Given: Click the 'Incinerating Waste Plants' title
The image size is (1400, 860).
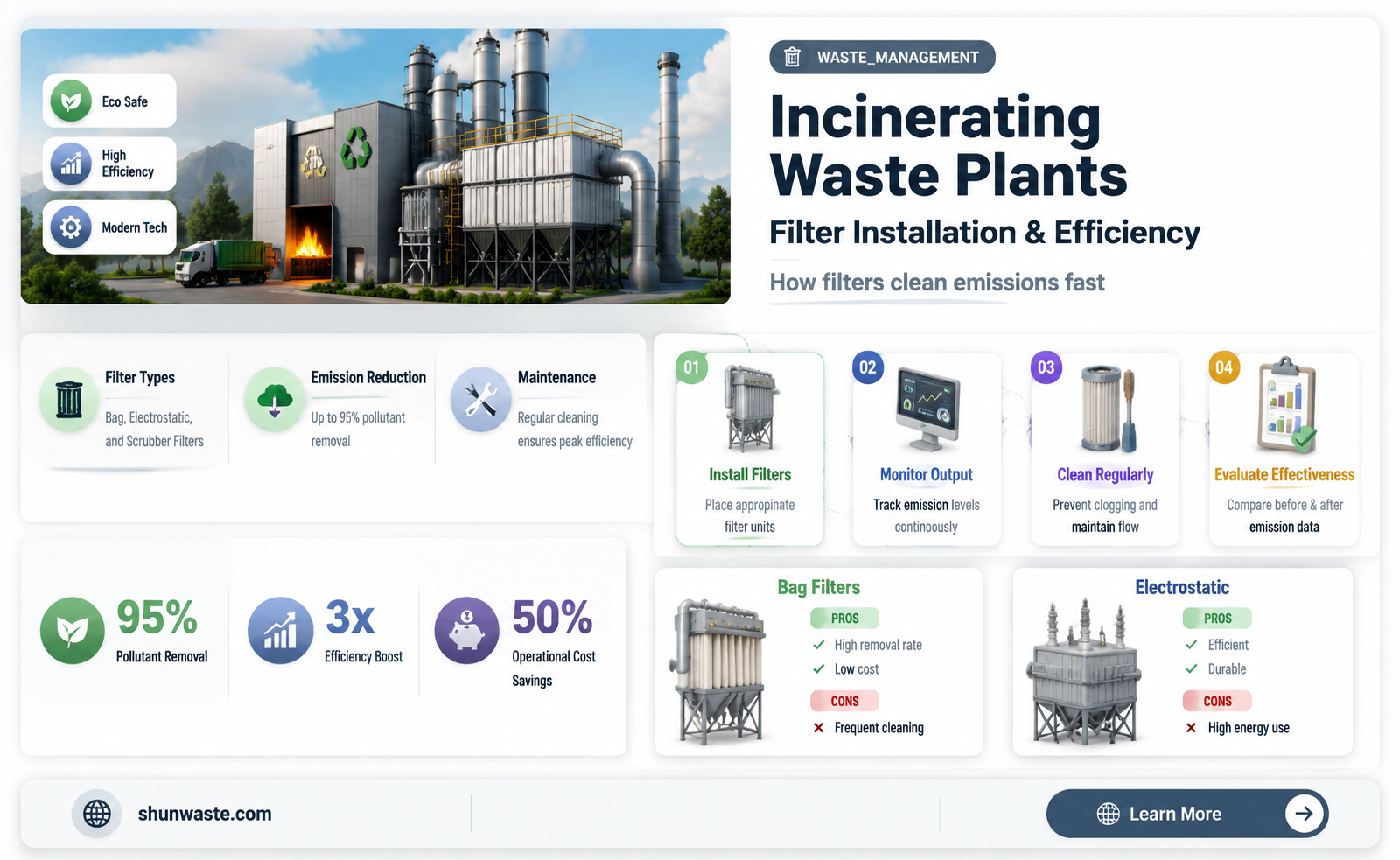Looking at the screenshot, I should (948, 146).
